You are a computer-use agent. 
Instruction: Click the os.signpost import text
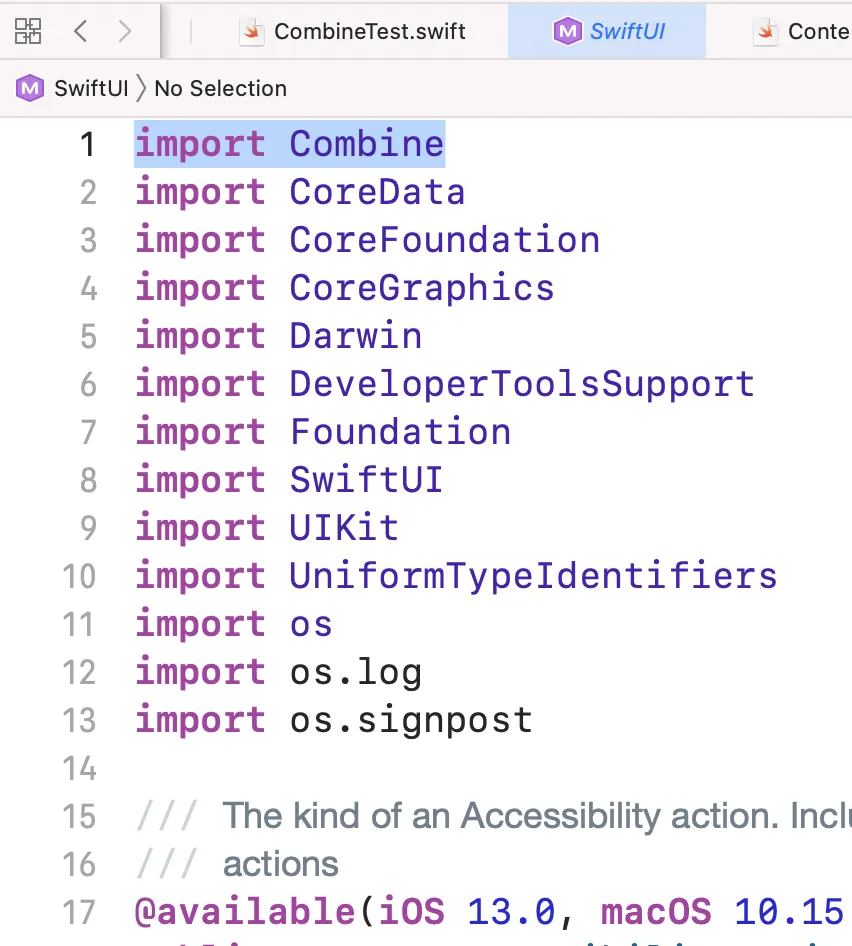411,720
